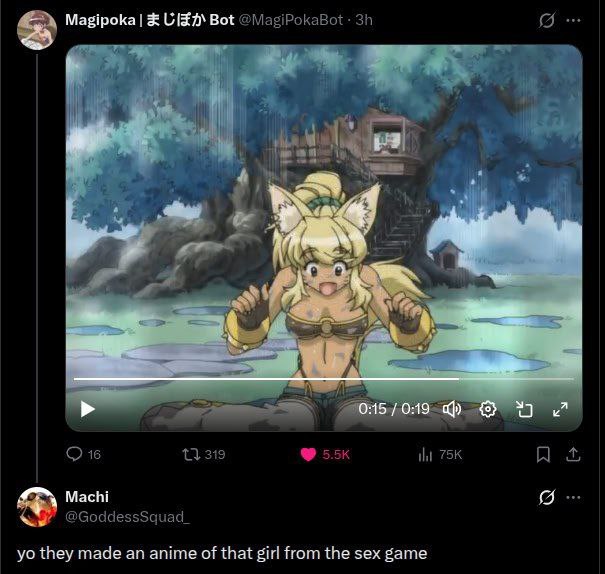Open MagiPoka Bot profile avatar

pos(37,30)
